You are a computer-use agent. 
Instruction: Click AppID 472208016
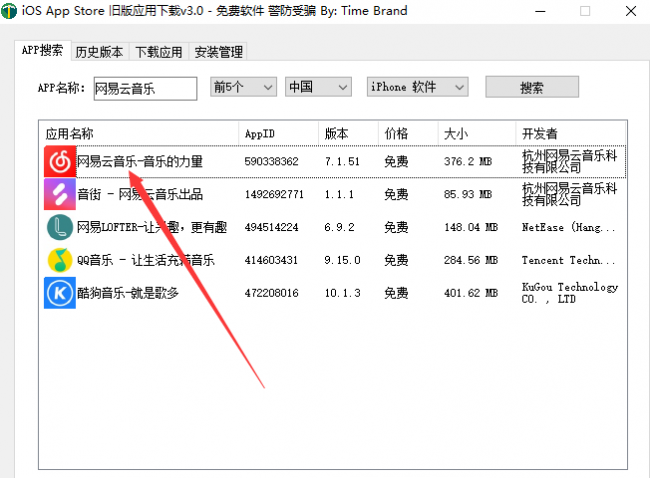pyautogui.click(x=272, y=293)
